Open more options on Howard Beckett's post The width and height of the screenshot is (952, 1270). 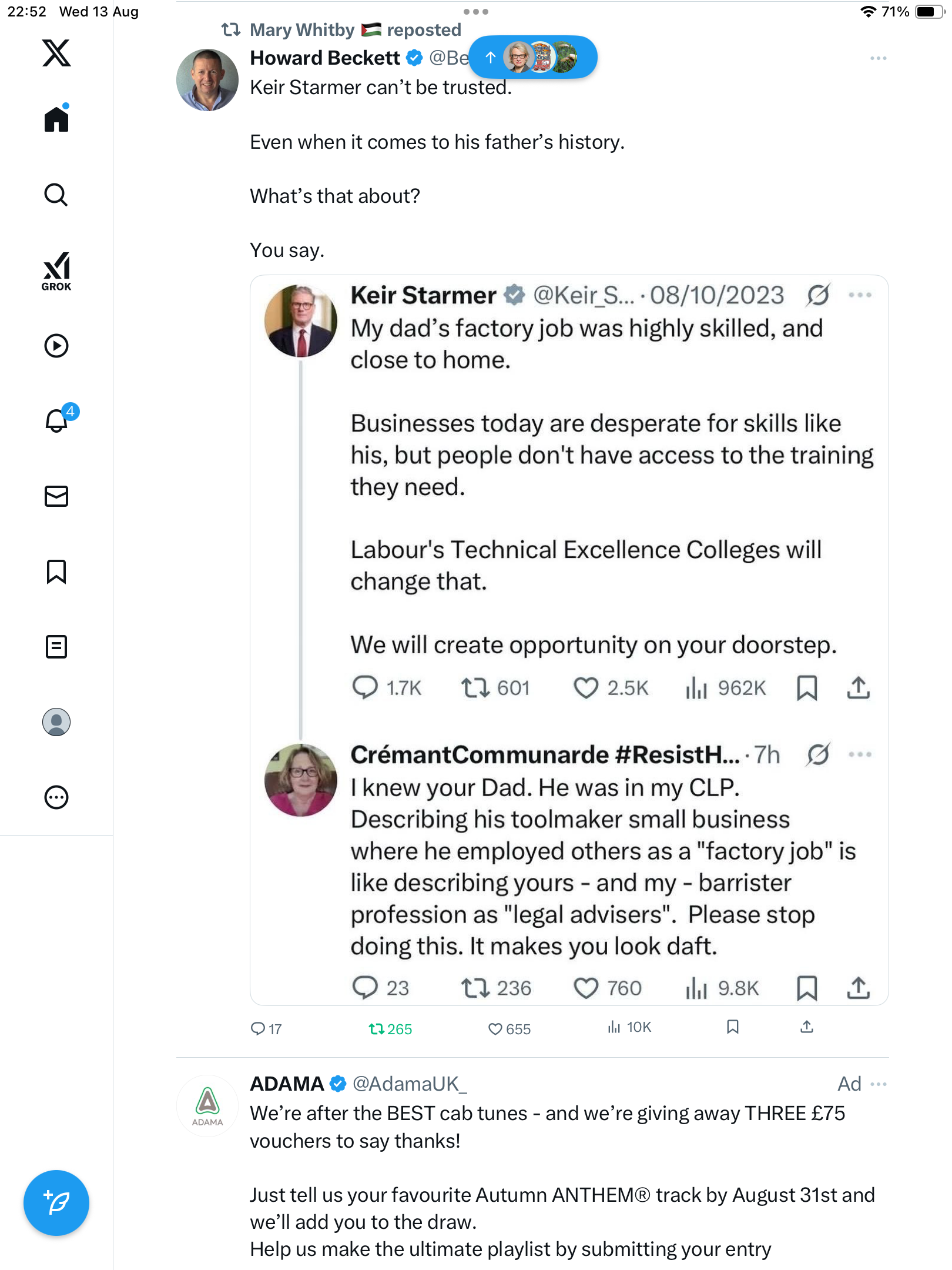(x=878, y=58)
